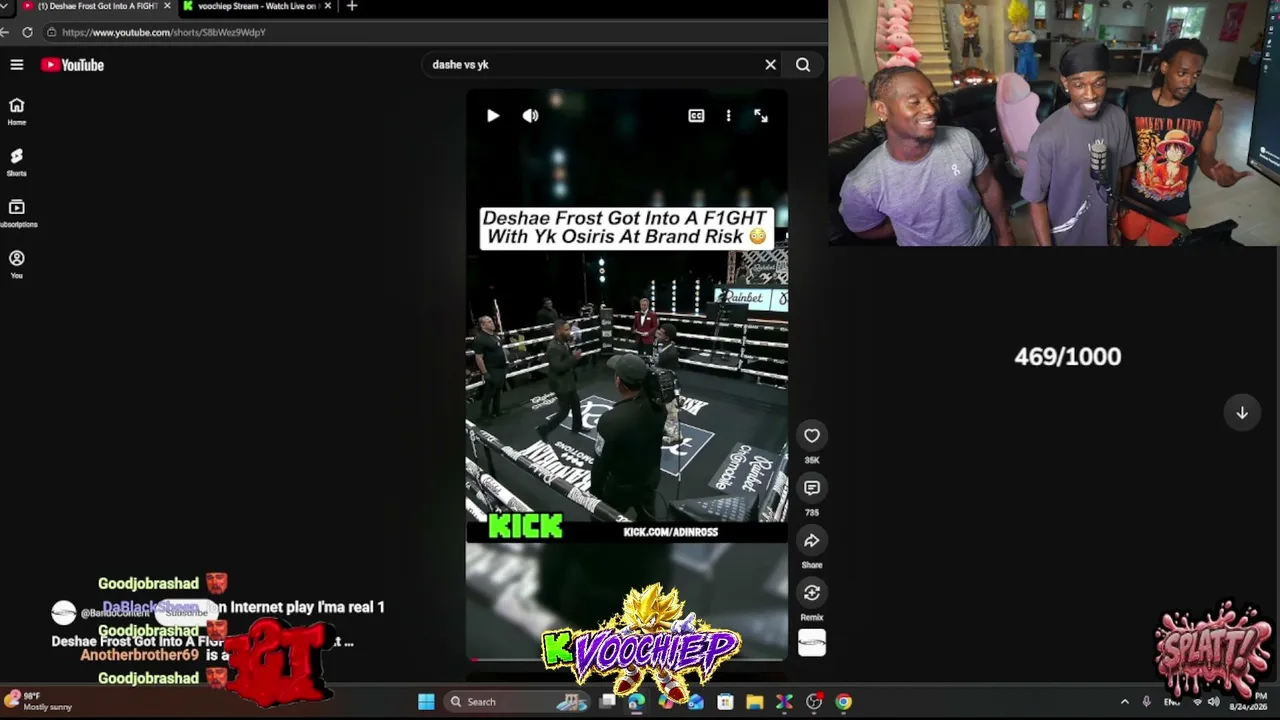Open Google Chrome from the taskbar
This screenshot has width=1280, height=720.
coord(844,702)
